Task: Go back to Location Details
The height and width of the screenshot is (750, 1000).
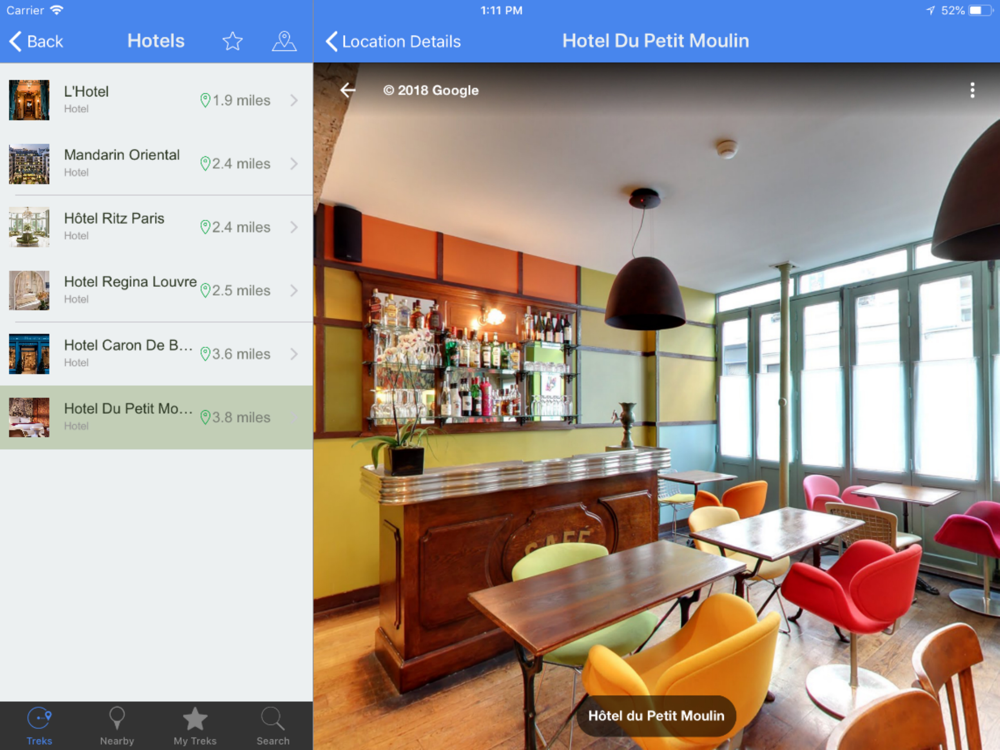Action: 393,41
